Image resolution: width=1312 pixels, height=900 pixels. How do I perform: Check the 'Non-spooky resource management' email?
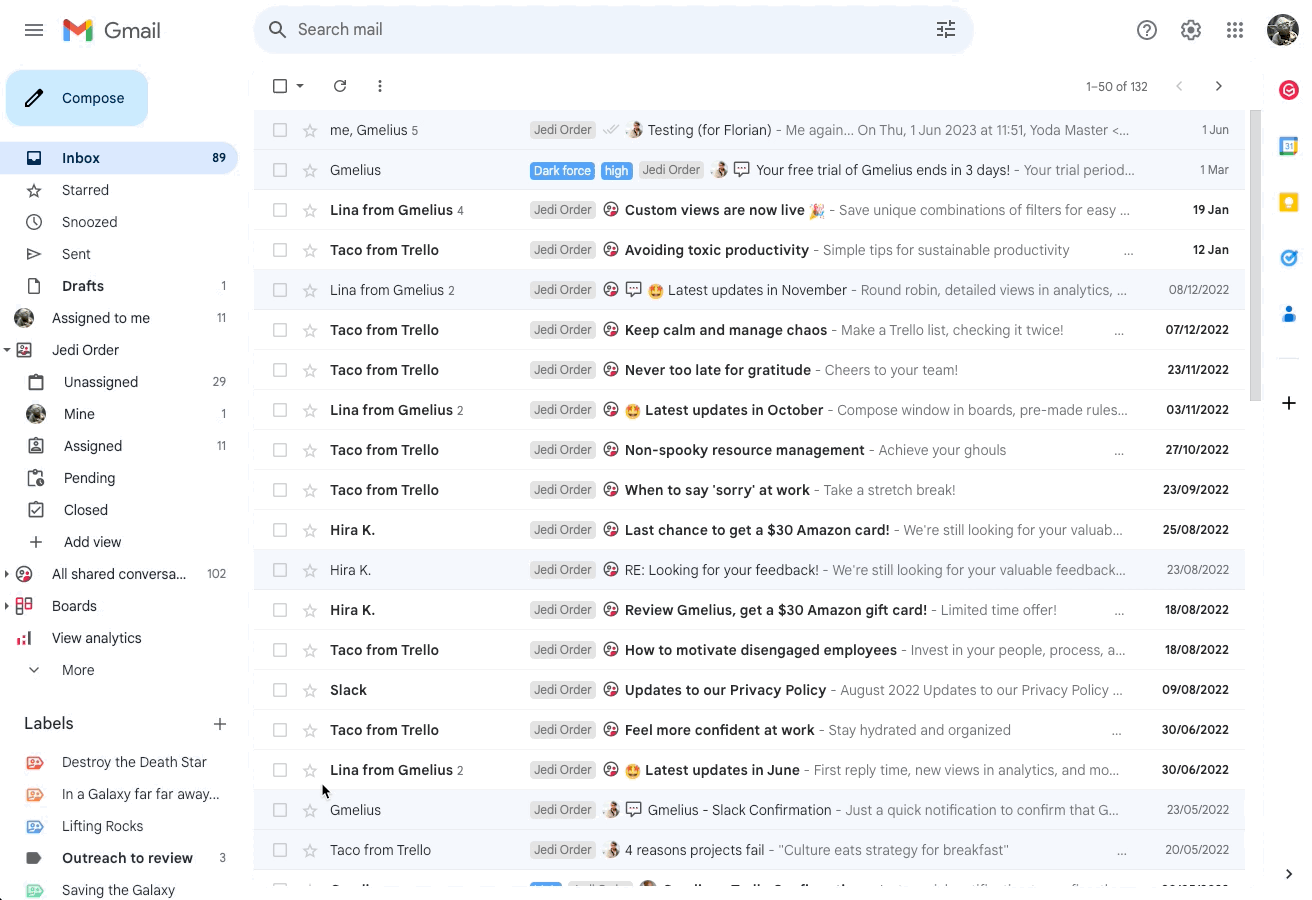click(x=280, y=450)
